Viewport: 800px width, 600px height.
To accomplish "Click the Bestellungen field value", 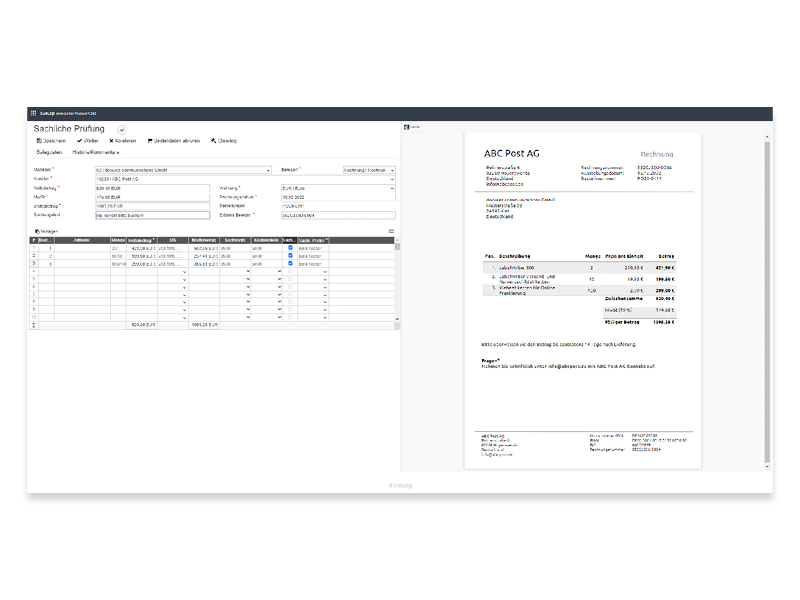I will pos(293,206).
